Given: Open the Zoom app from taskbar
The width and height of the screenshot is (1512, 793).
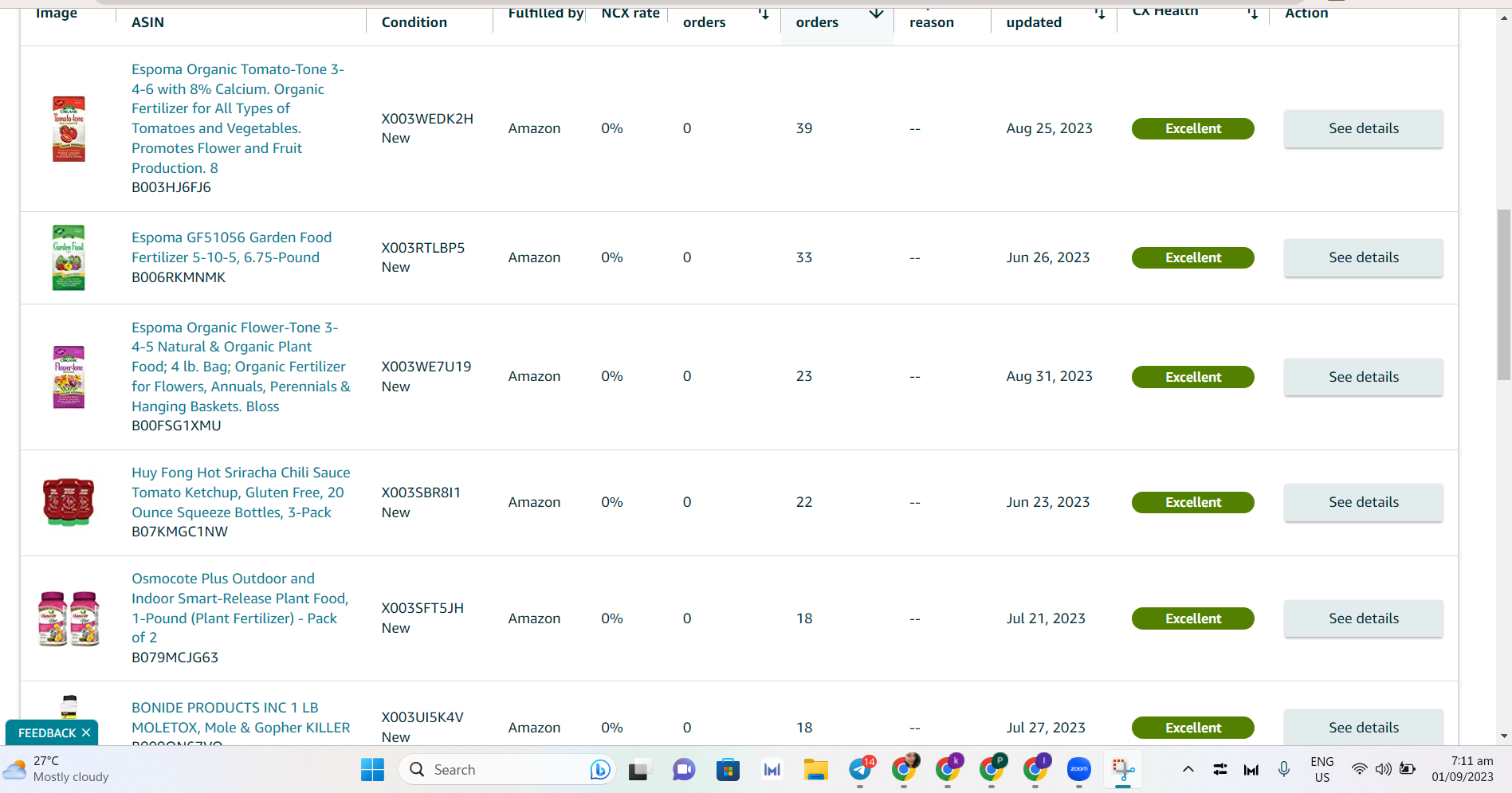Looking at the screenshot, I should click(1079, 769).
